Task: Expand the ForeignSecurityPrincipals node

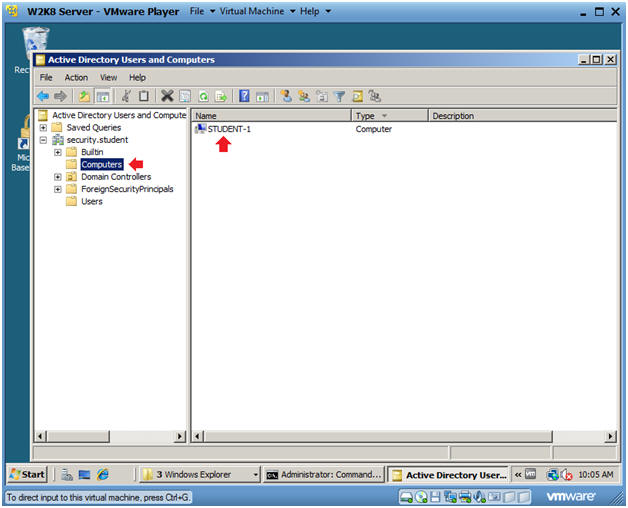Action: click(x=58, y=189)
